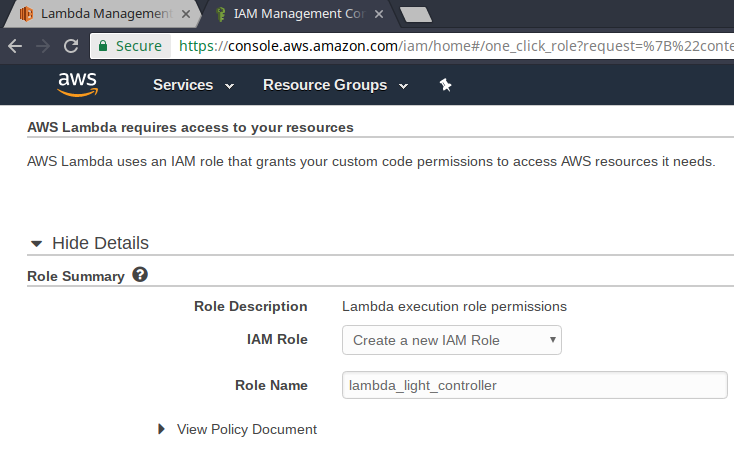
Task: Reload the page with the refresh icon
Action: tap(71, 46)
